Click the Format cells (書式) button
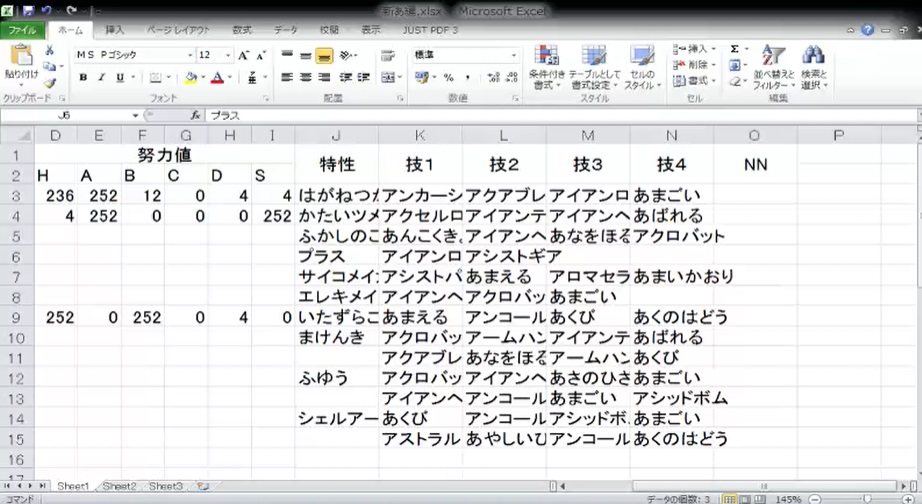 coord(694,81)
